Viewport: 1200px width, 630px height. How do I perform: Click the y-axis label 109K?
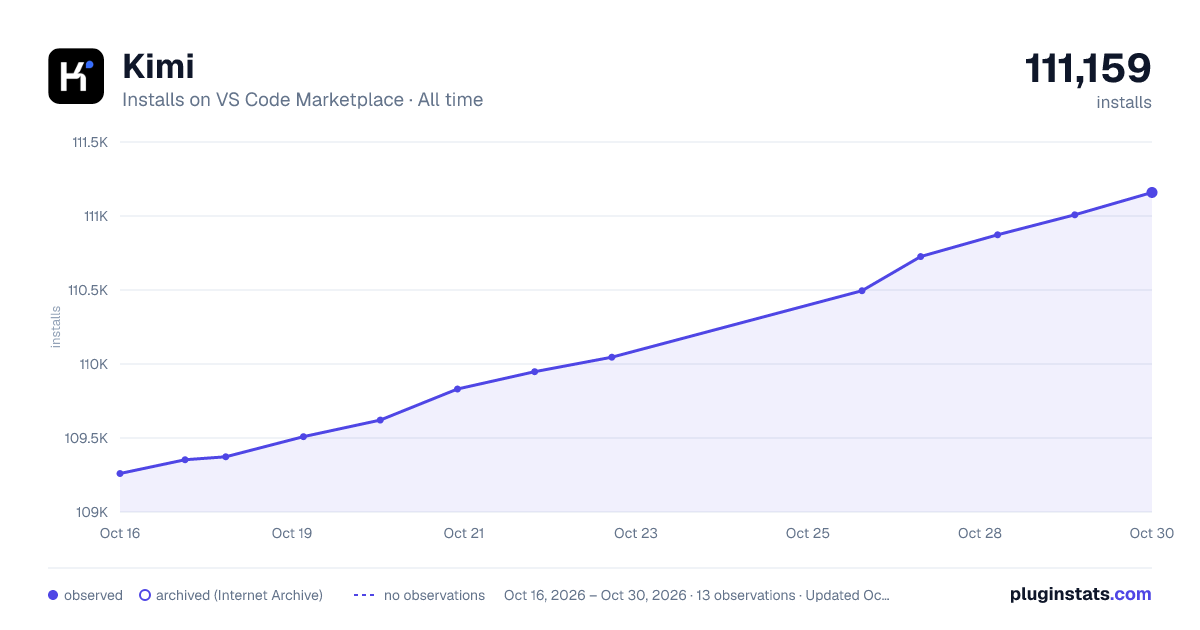(x=94, y=512)
